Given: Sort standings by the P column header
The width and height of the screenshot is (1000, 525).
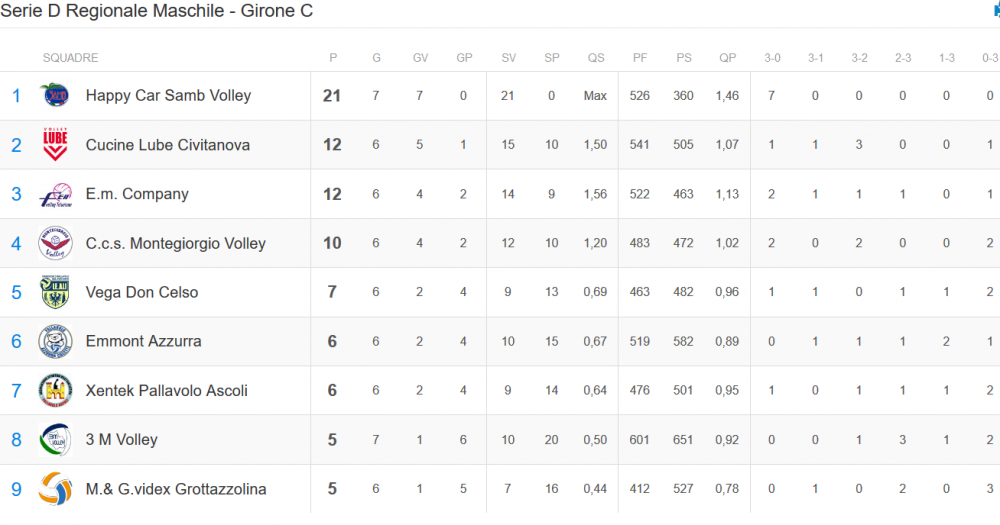Looking at the screenshot, I should pyautogui.click(x=333, y=58).
